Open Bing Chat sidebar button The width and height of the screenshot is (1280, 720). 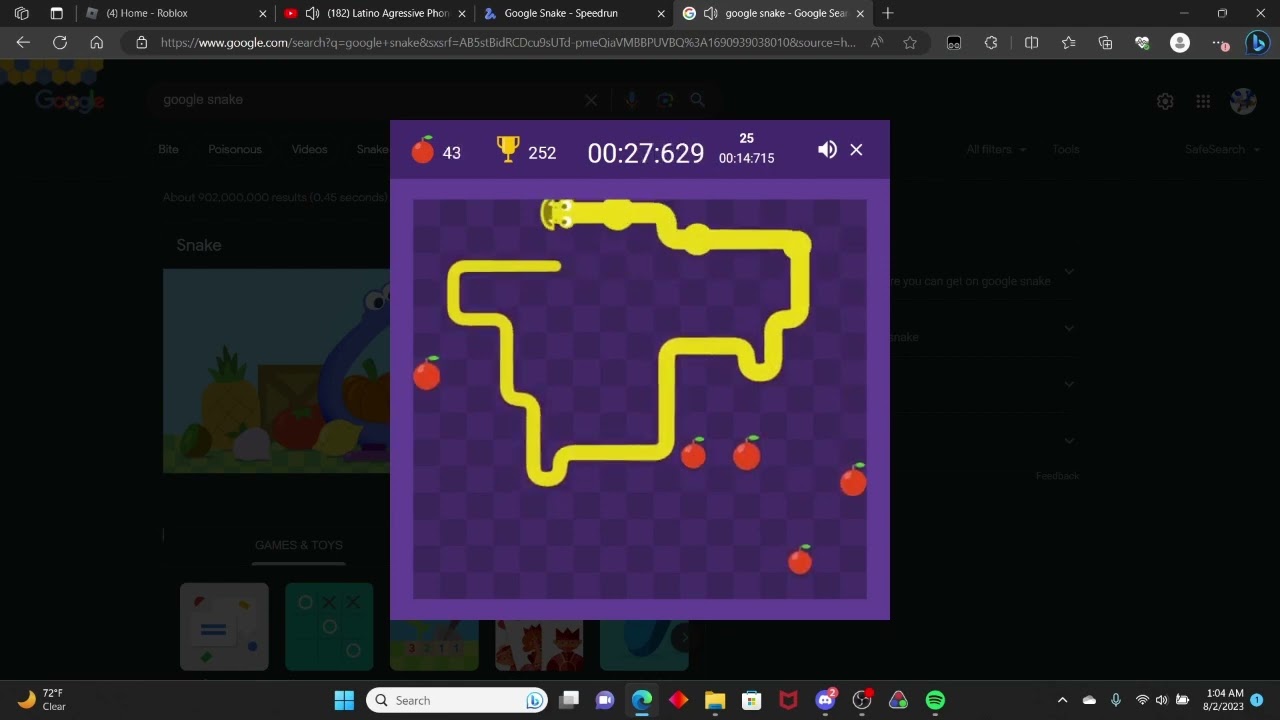(x=1258, y=43)
